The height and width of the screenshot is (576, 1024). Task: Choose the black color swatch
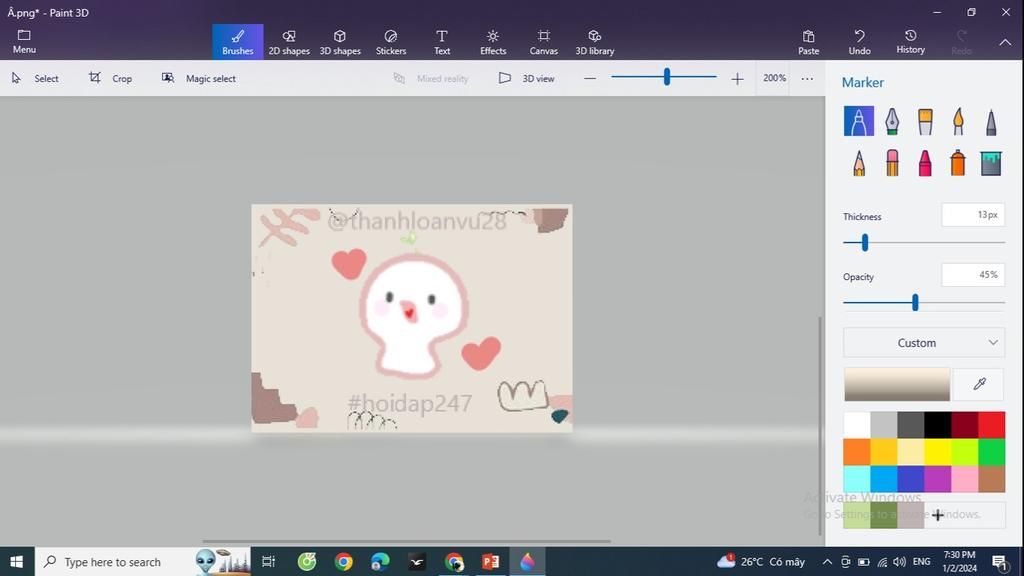tap(937, 425)
